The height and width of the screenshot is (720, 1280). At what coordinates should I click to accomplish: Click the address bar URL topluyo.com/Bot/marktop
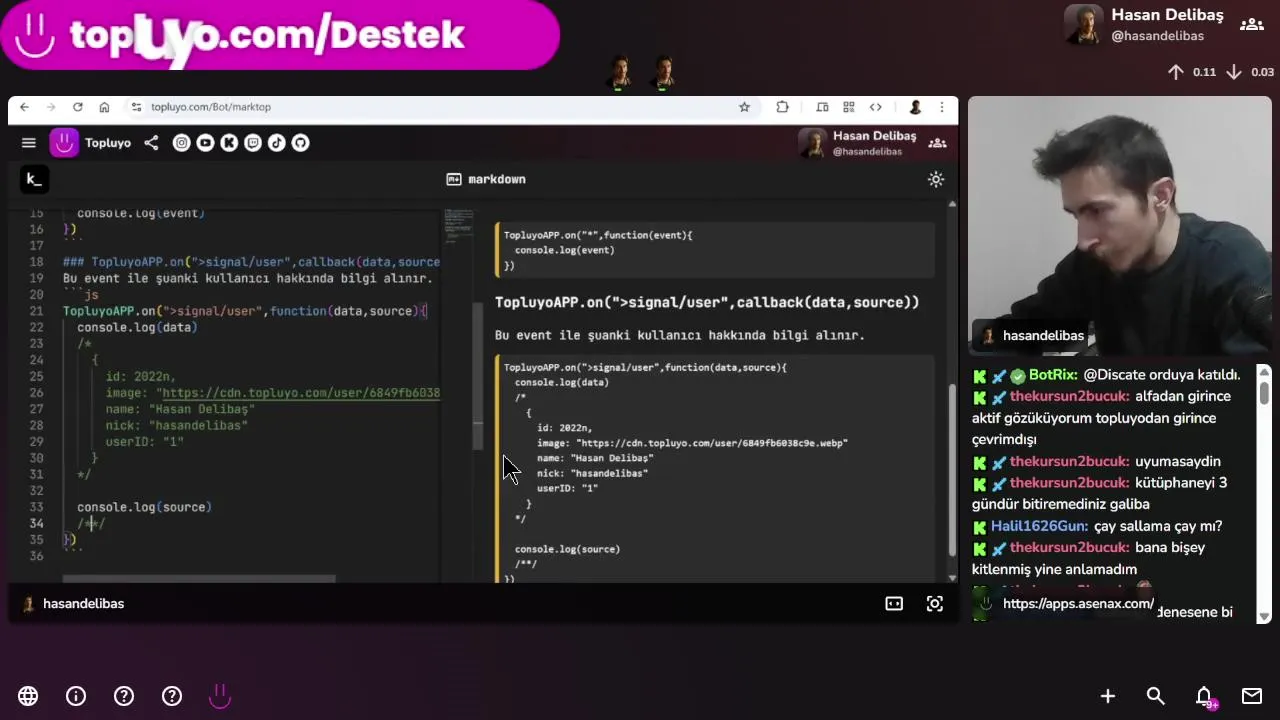click(211, 107)
